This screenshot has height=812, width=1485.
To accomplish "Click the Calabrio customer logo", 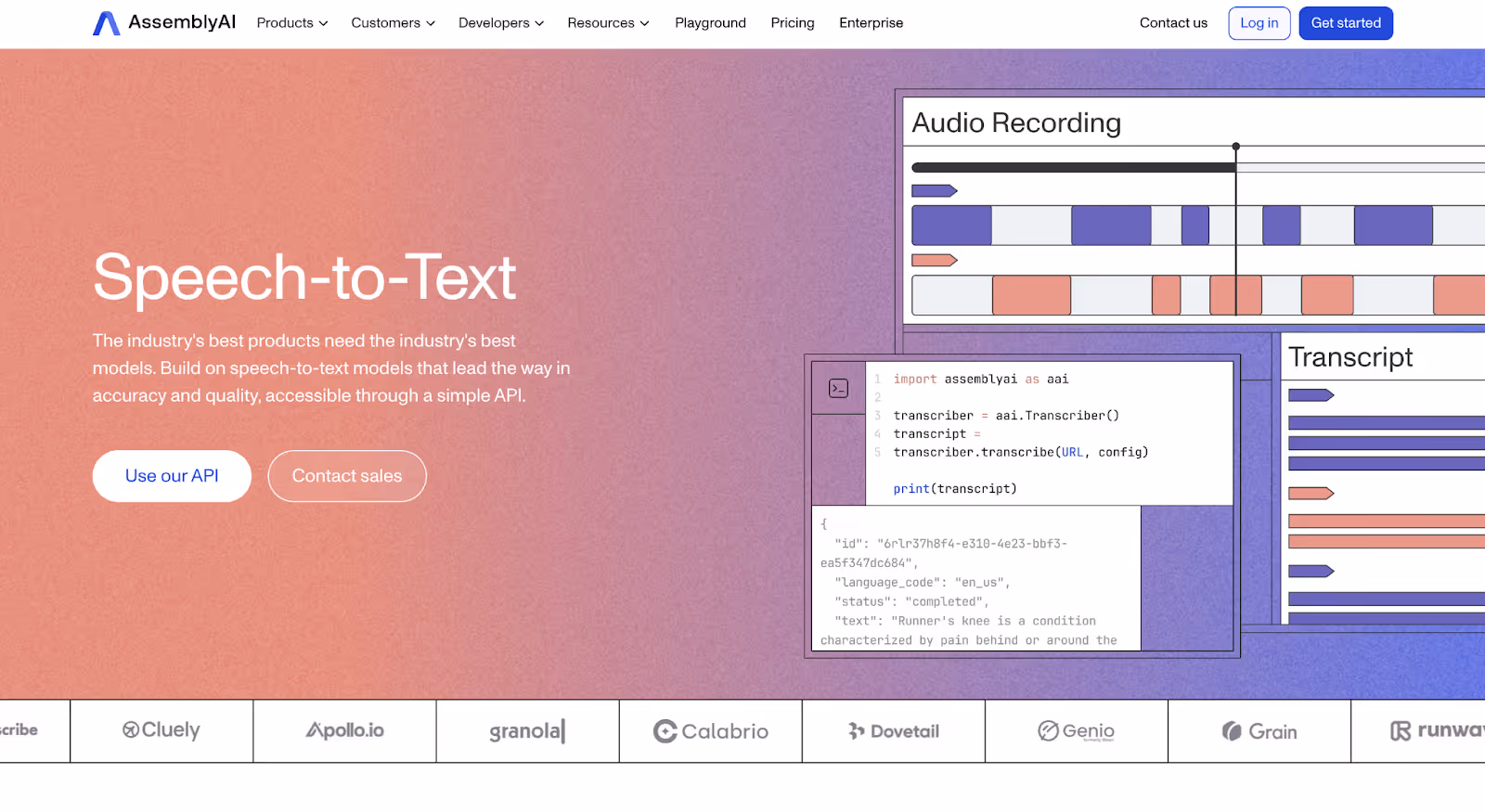I will point(711,731).
